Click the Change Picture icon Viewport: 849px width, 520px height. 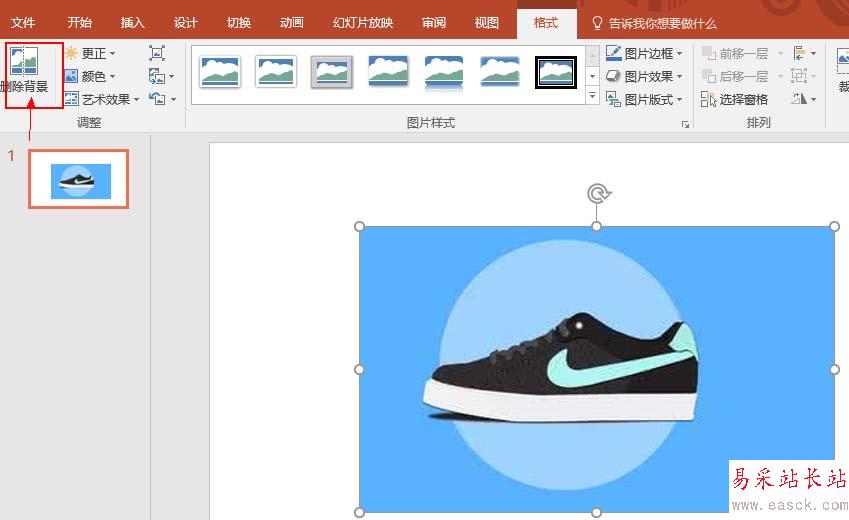click(x=157, y=76)
